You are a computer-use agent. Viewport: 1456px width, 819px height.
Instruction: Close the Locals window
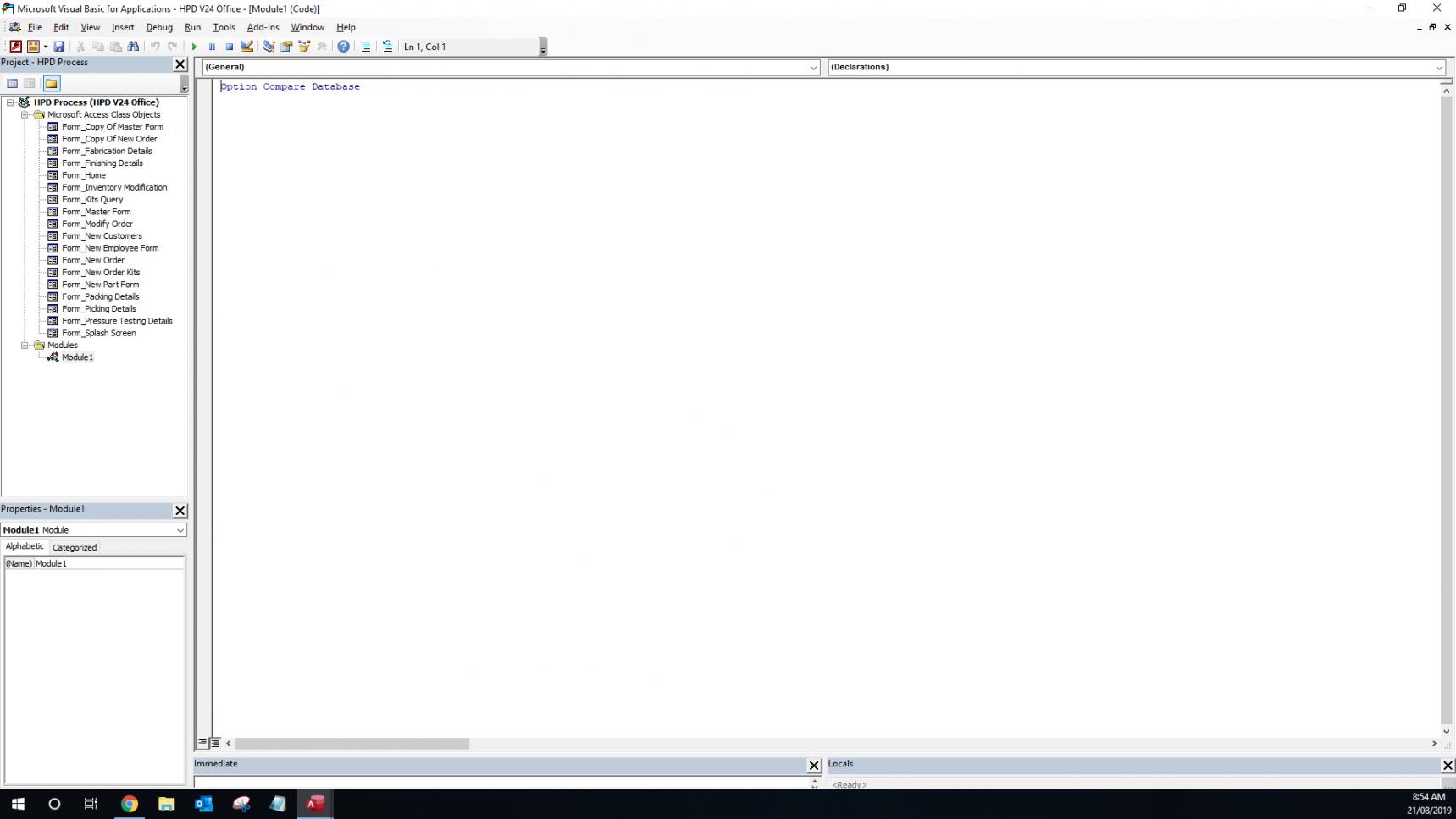[x=1448, y=766]
